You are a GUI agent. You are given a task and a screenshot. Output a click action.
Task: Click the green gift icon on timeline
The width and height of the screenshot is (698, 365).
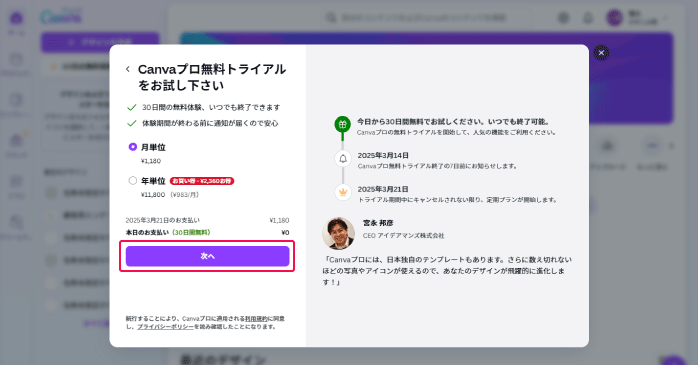pyautogui.click(x=342, y=124)
